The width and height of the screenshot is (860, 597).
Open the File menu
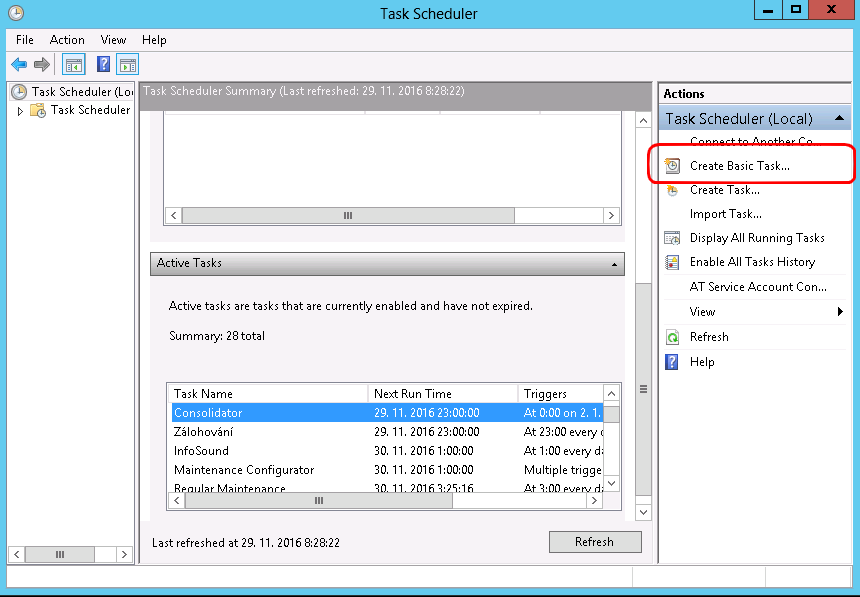[x=25, y=40]
